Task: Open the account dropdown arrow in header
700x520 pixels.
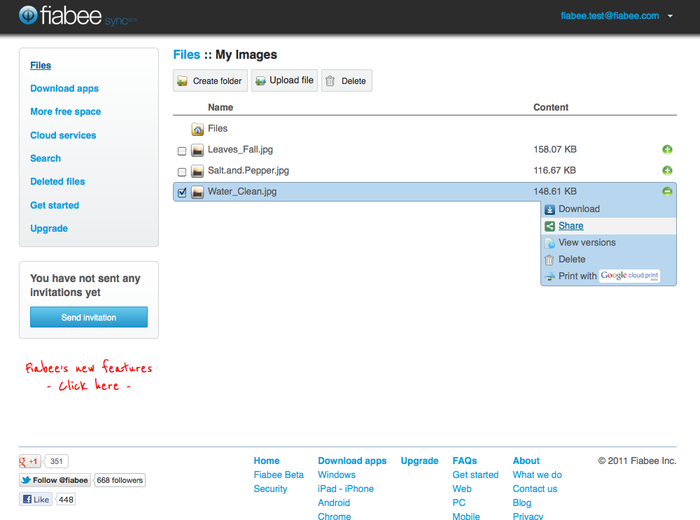Action: [670, 16]
